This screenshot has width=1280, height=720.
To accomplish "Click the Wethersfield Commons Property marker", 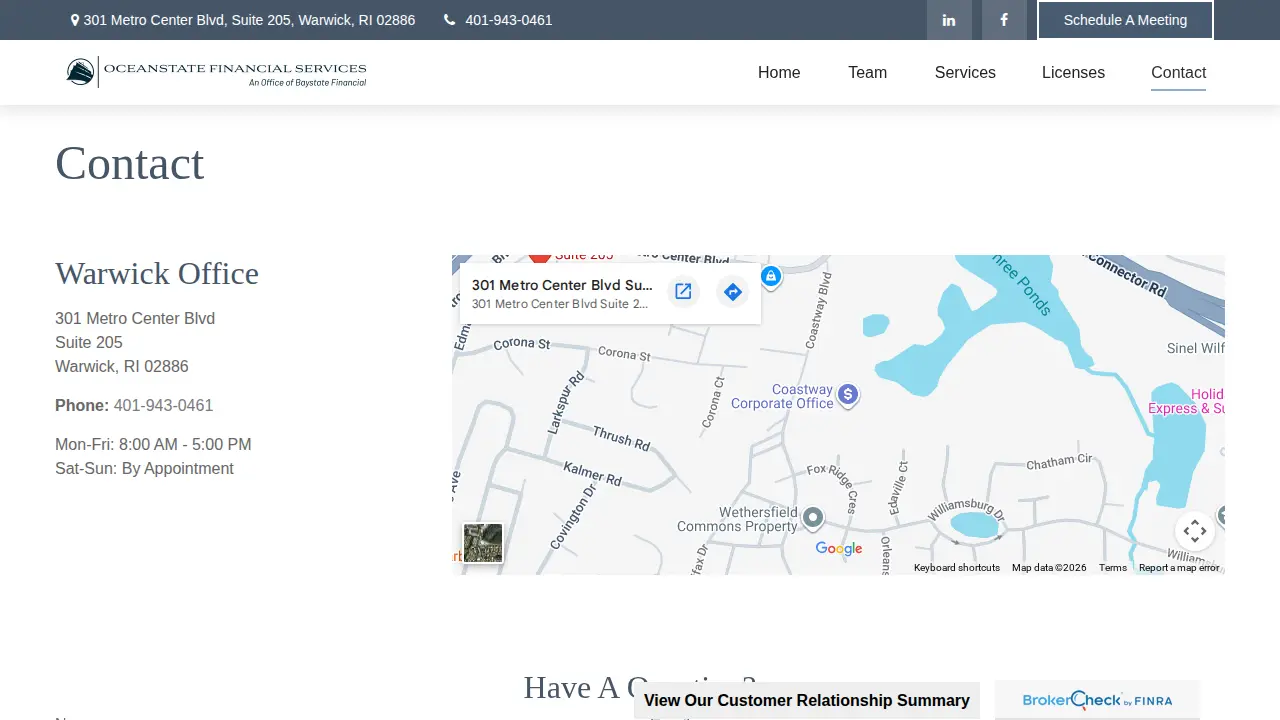I will pyautogui.click(x=813, y=517).
